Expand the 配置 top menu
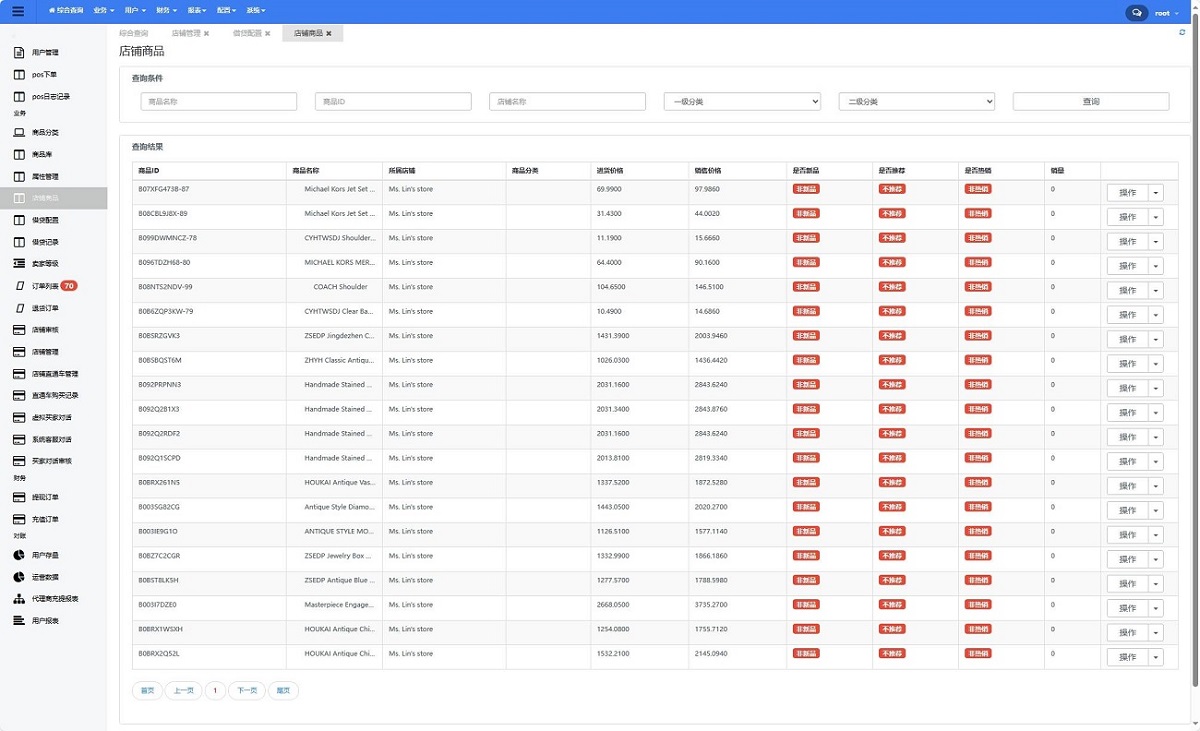The image size is (1200, 731). (x=226, y=11)
